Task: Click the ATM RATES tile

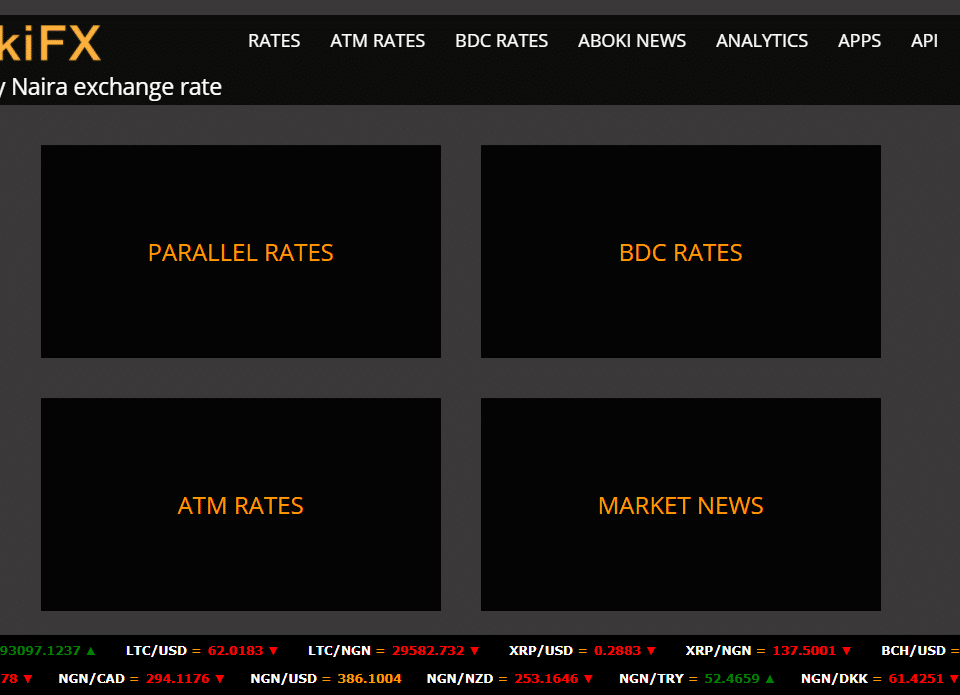Action: tap(240, 505)
